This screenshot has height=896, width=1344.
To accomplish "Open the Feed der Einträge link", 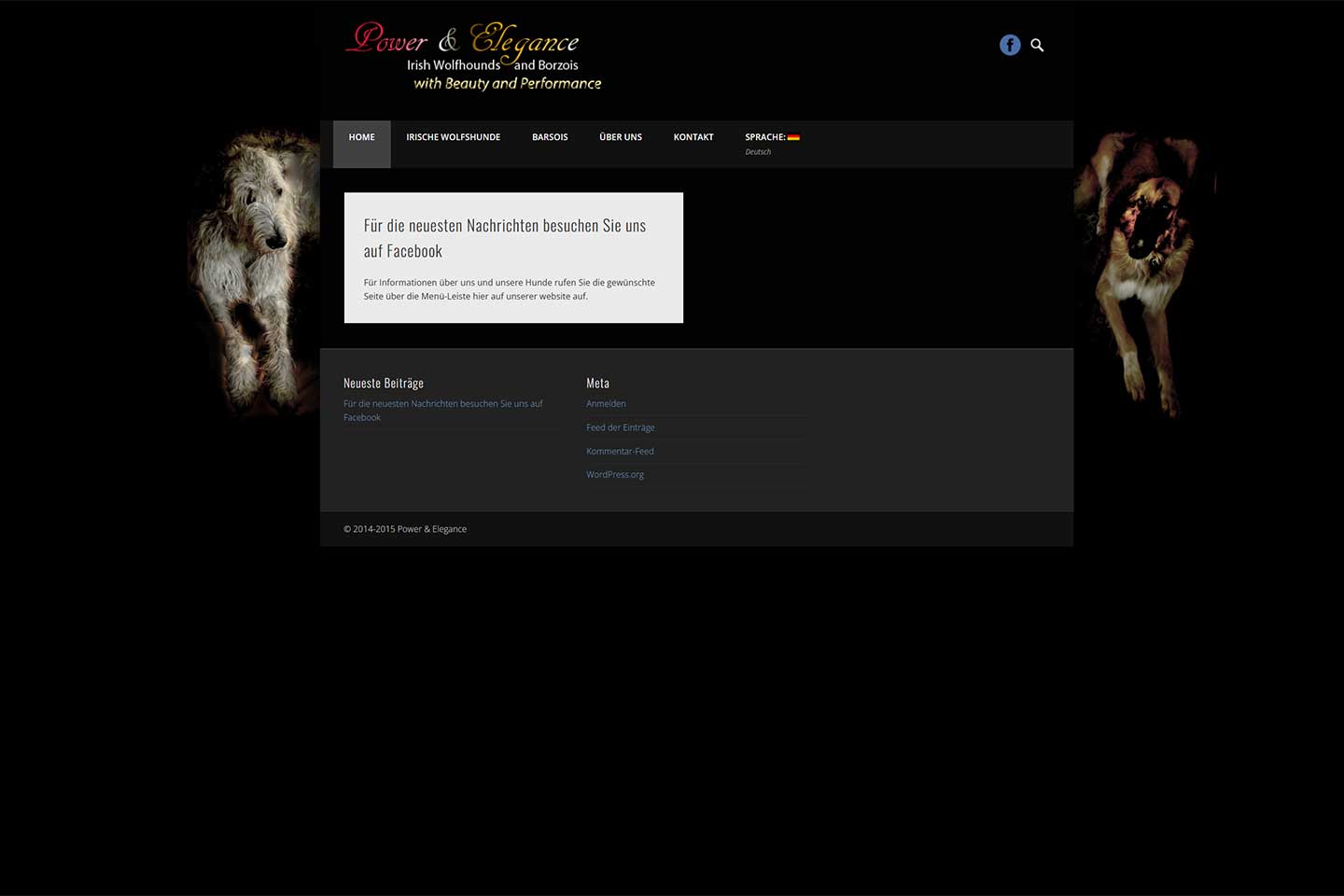I will (x=621, y=427).
